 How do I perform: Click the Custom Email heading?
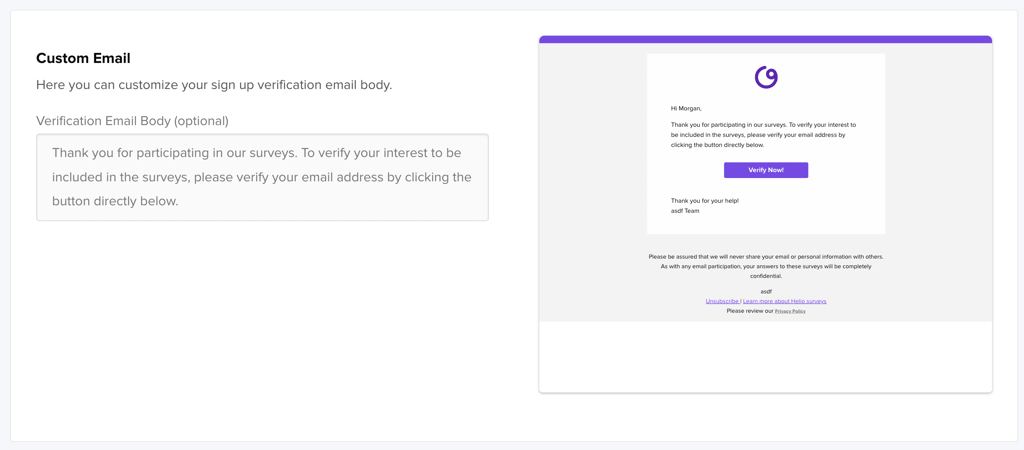click(83, 58)
